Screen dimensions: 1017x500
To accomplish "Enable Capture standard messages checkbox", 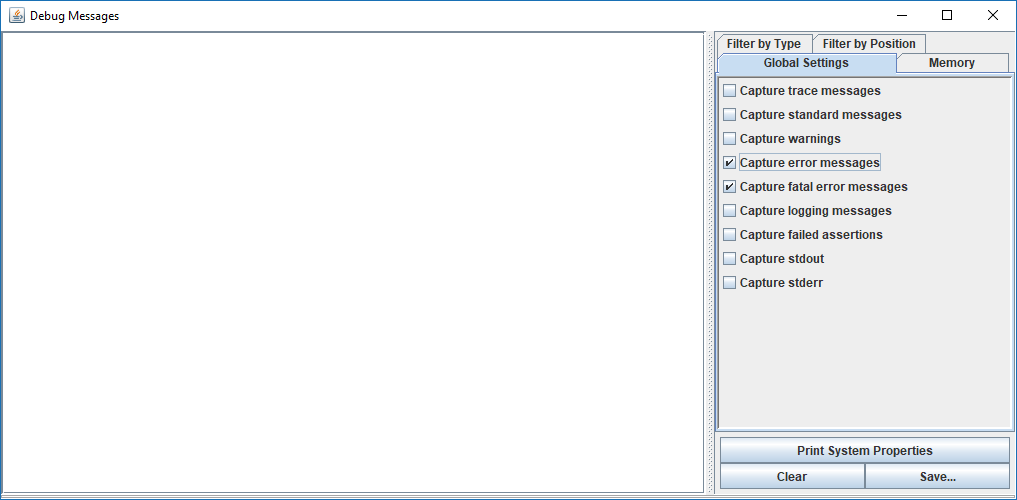I will pyautogui.click(x=730, y=115).
